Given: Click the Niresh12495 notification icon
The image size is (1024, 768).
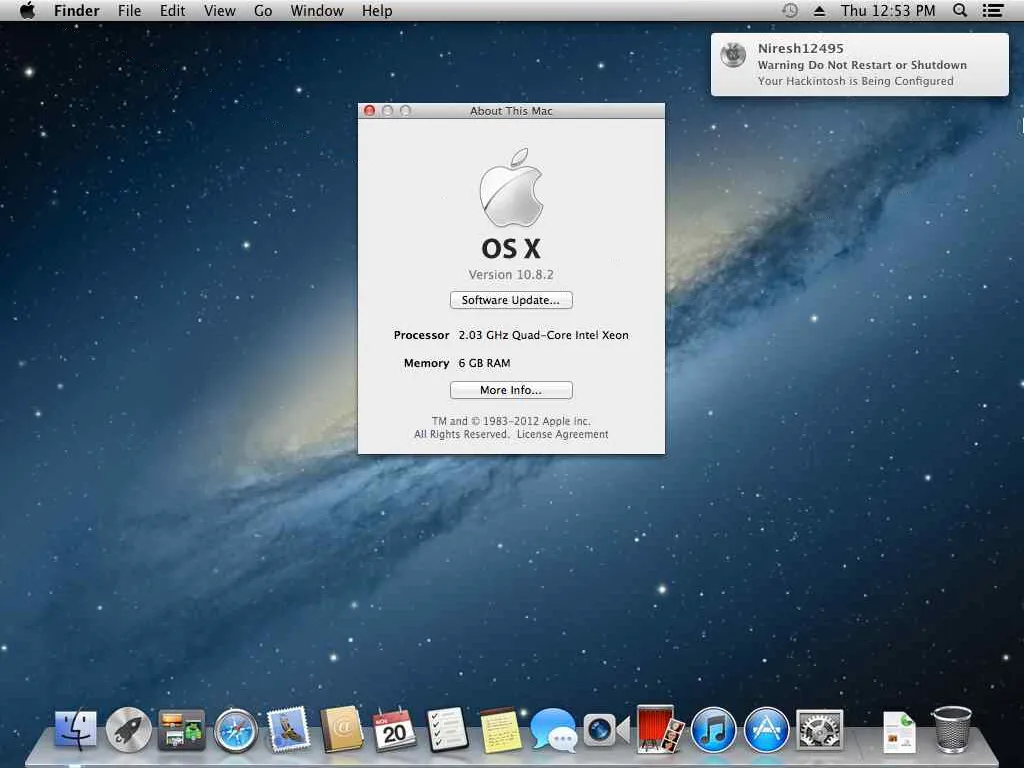Looking at the screenshot, I should (733, 56).
